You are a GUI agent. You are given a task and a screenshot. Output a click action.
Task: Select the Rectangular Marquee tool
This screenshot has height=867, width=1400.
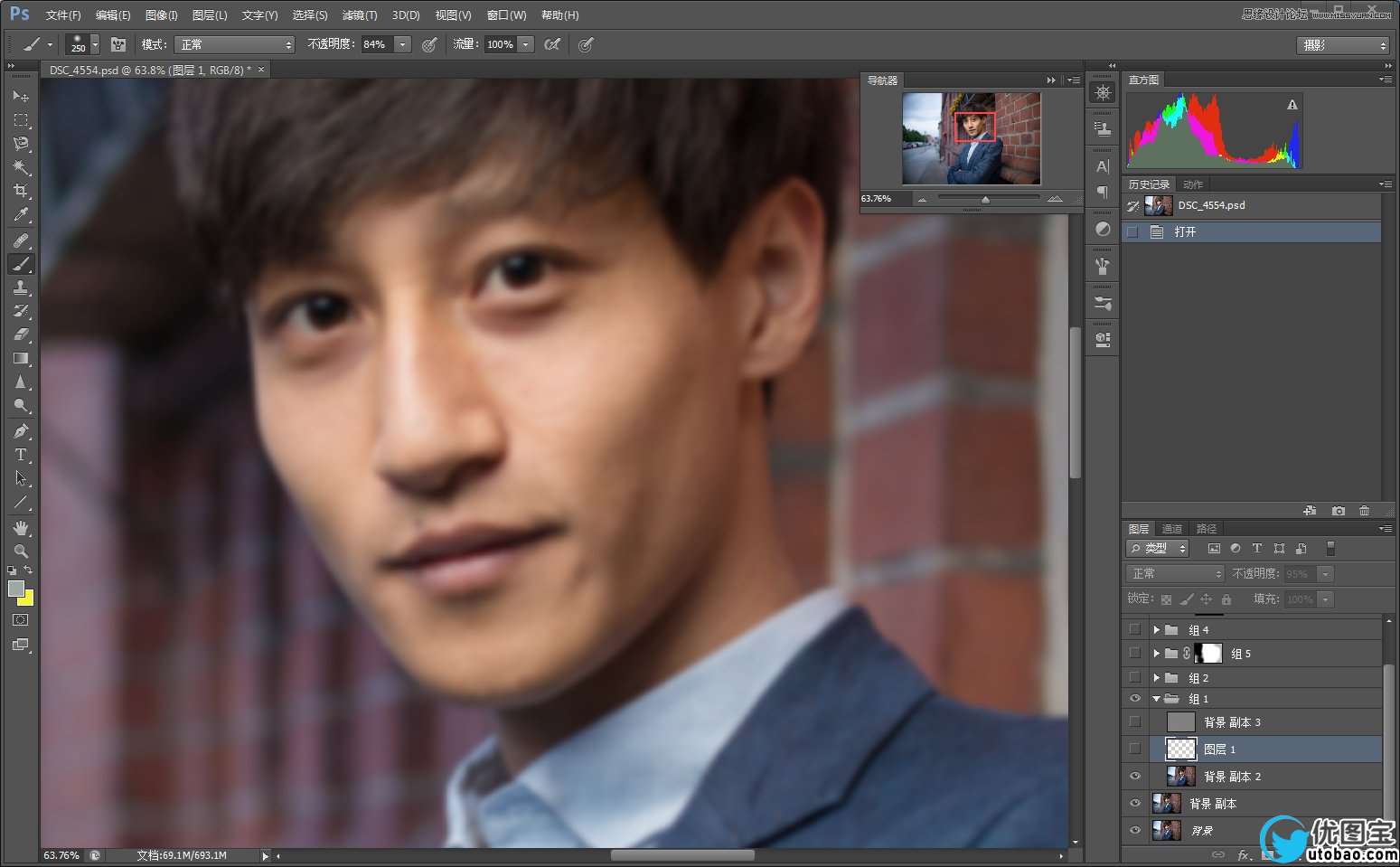coord(21,120)
